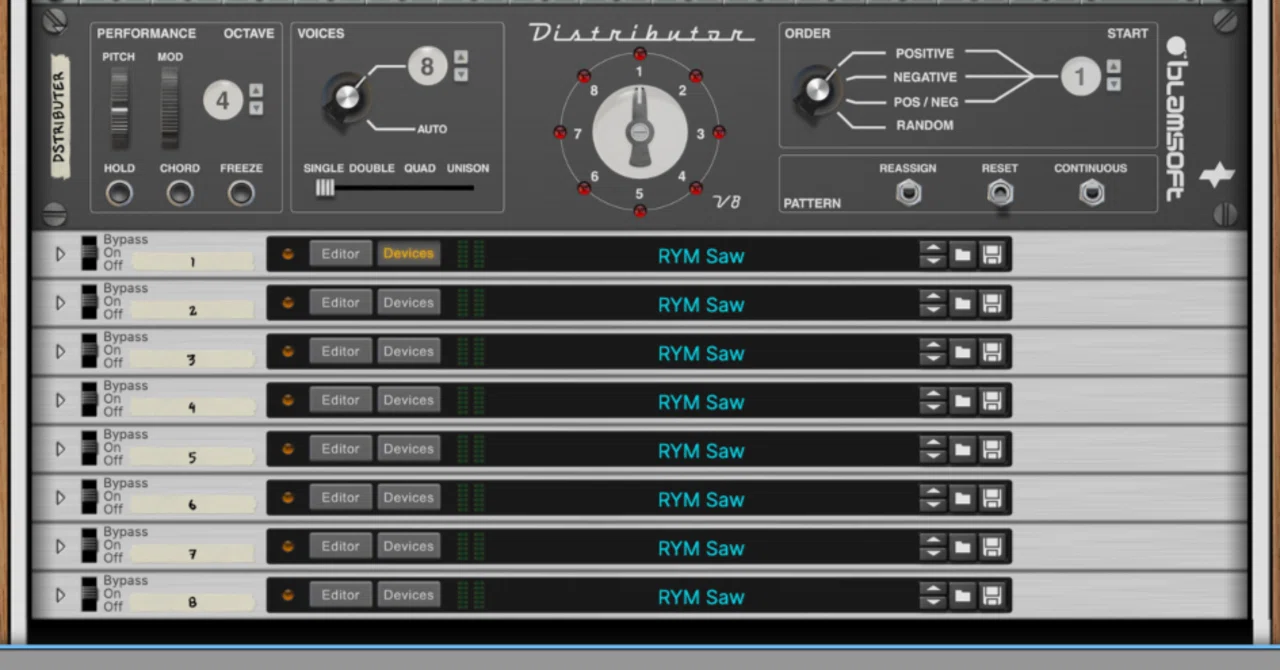Open the patch browser folder for row 8
This screenshot has height=670, width=1280.
point(962,596)
